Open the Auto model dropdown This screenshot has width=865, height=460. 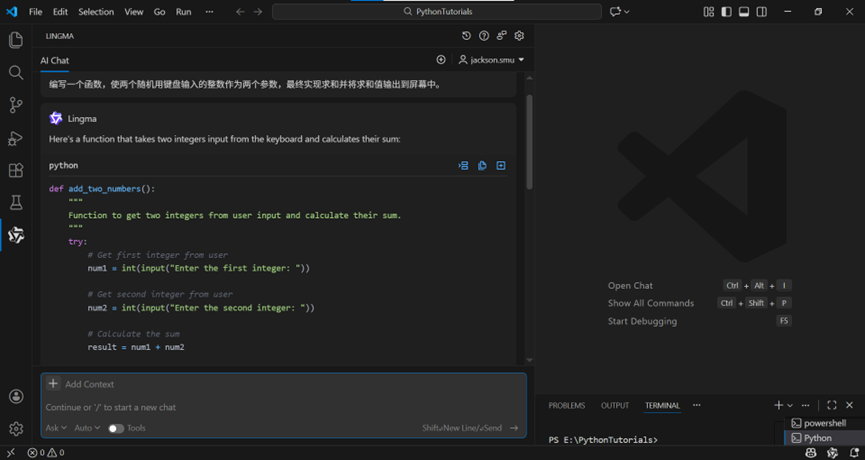pyautogui.click(x=87, y=428)
